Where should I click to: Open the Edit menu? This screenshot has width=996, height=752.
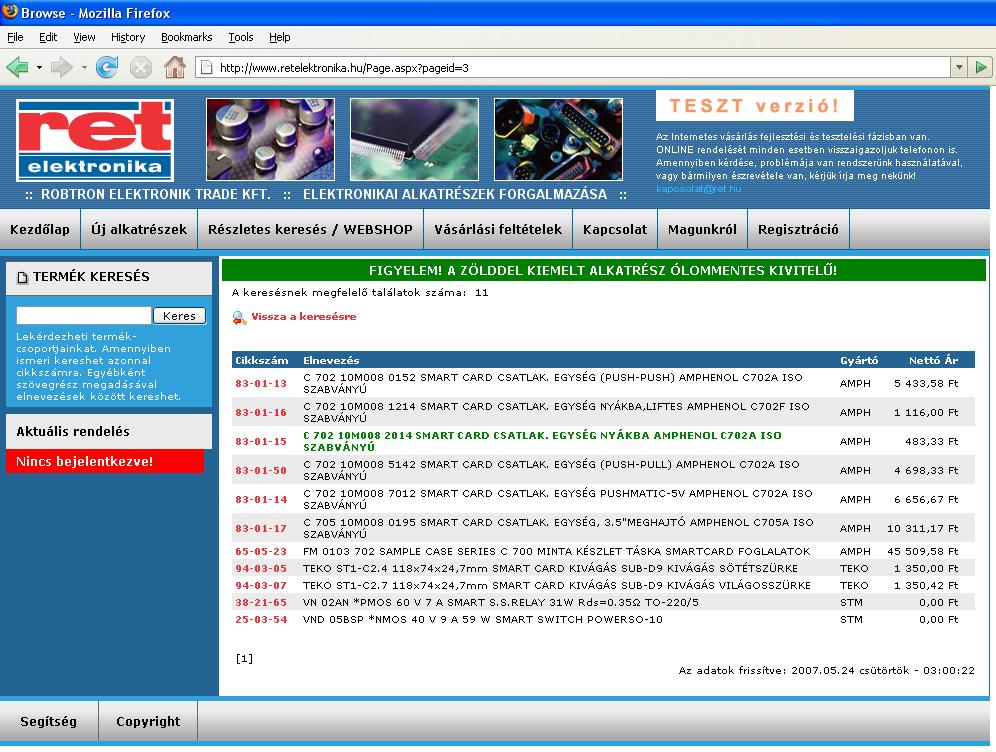point(48,37)
